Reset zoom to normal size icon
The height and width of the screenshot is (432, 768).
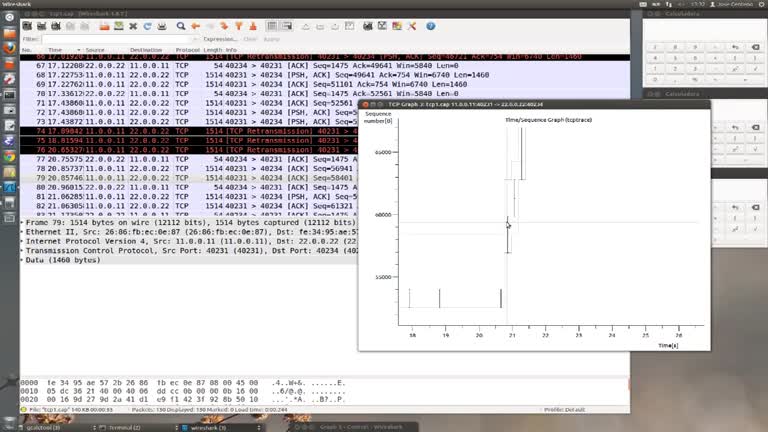click(335, 26)
